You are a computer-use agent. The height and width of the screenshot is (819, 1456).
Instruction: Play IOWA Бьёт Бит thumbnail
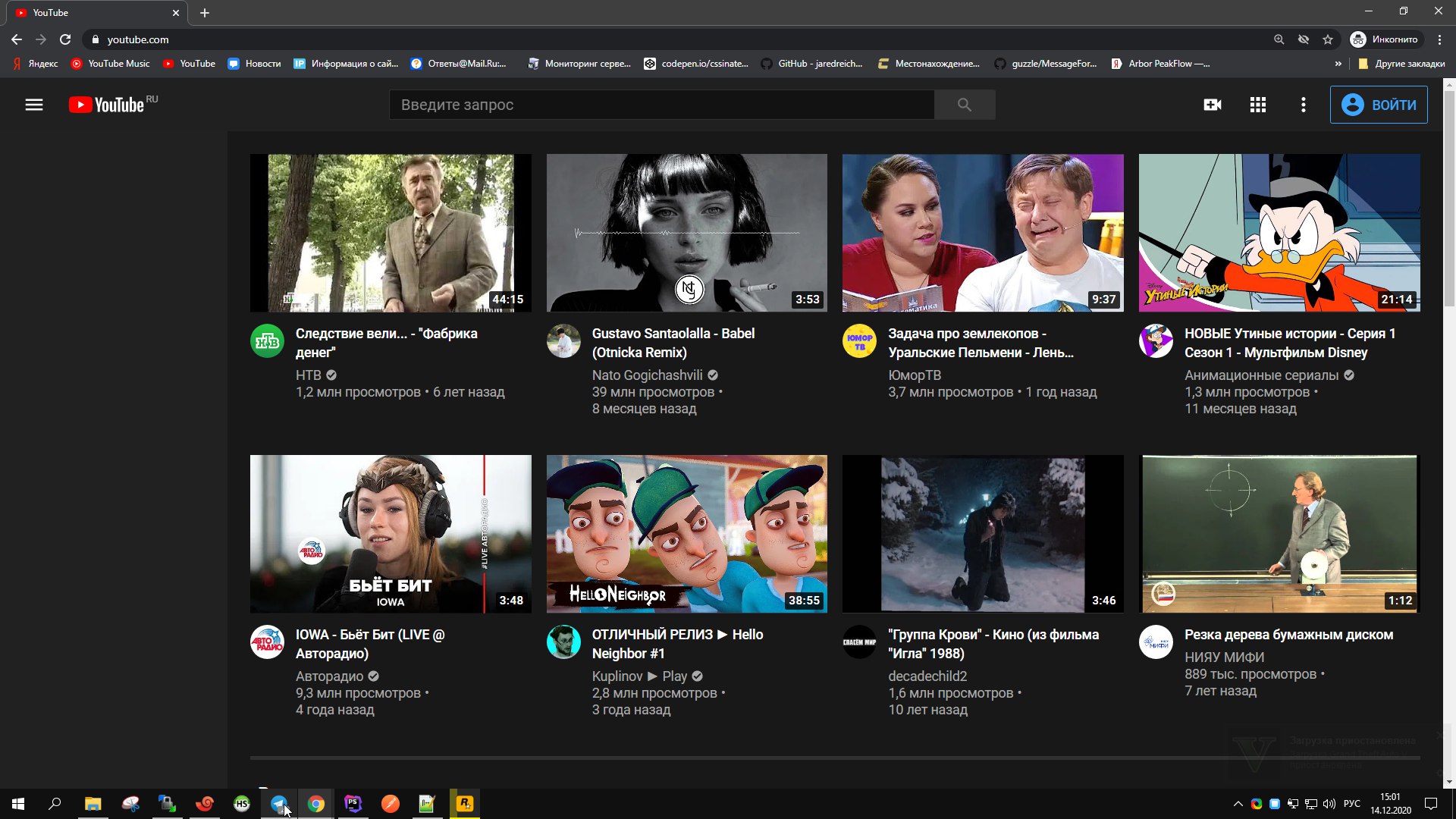click(x=391, y=534)
